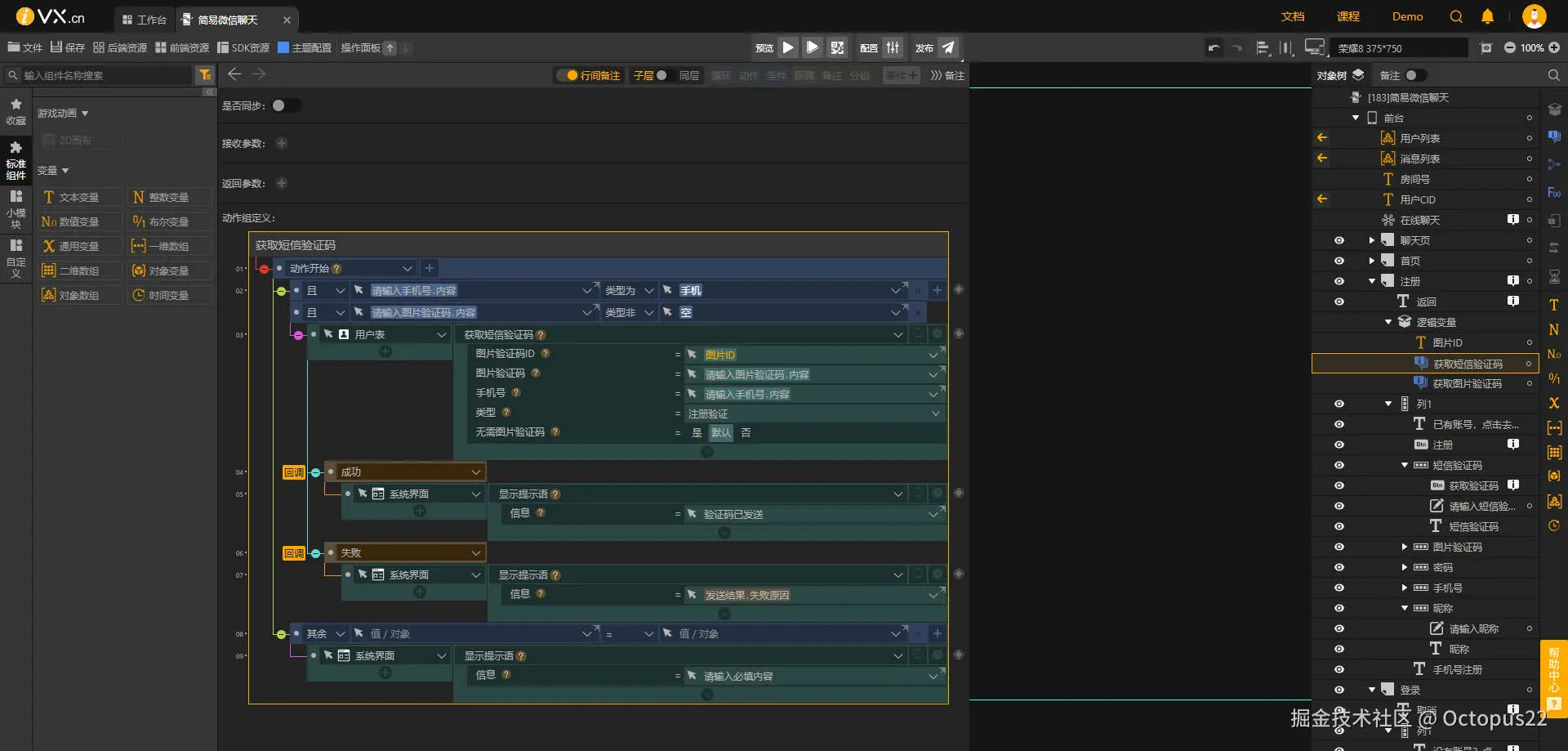Click the publish paper plane icon
1568x751 pixels.
[x=948, y=48]
